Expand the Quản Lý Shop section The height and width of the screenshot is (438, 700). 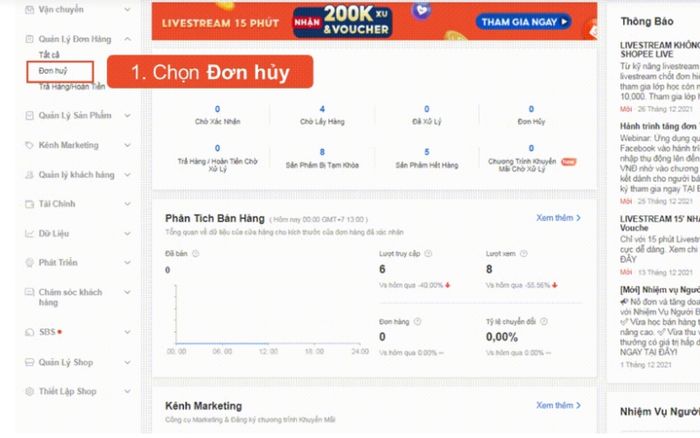point(127,363)
